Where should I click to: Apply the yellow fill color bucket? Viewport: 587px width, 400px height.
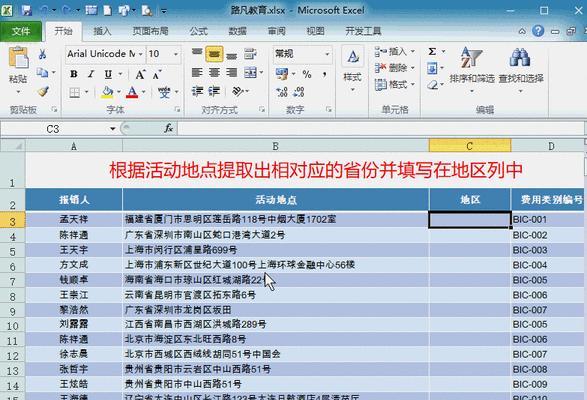coord(107,92)
